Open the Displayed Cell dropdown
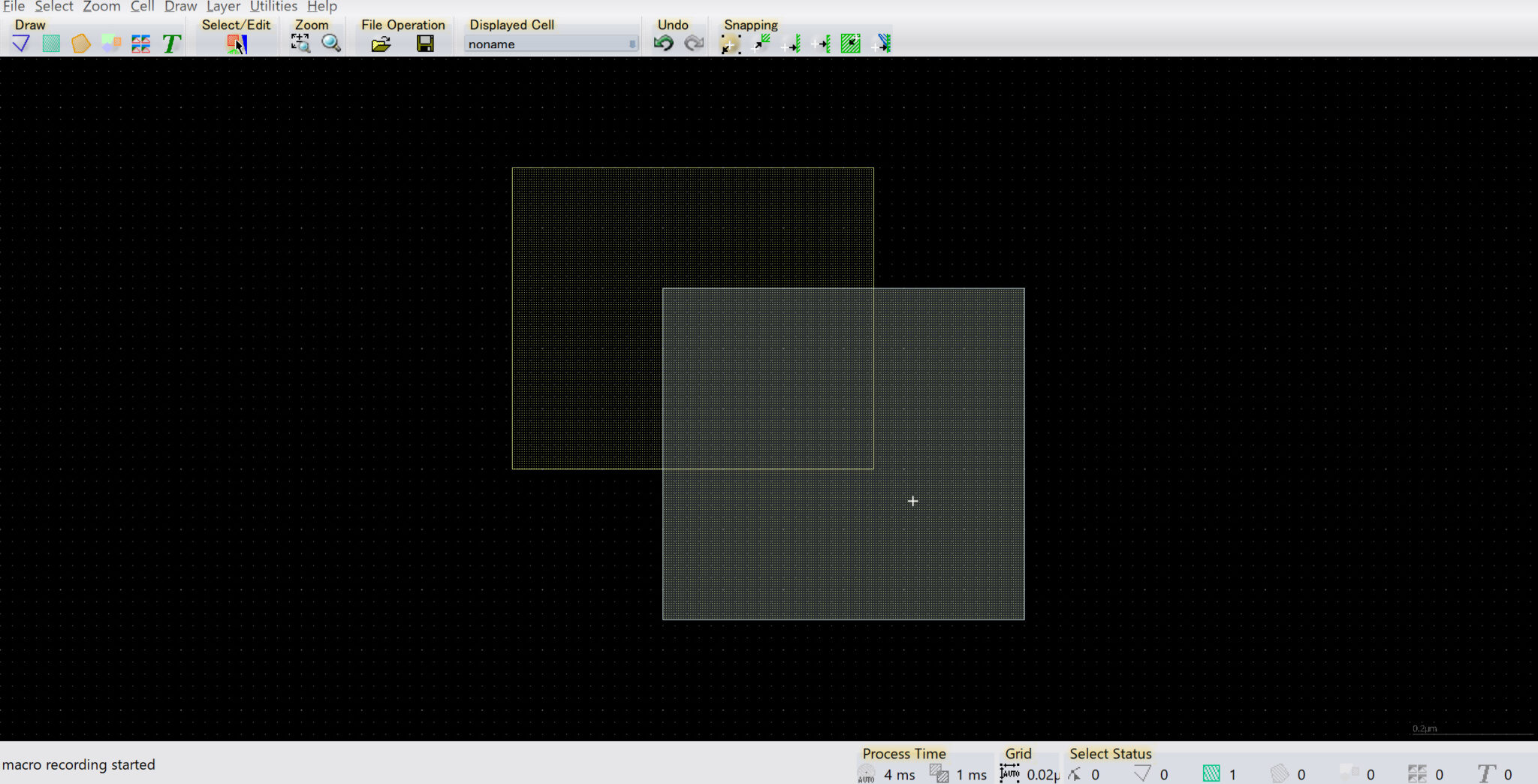This screenshot has height=784, width=1538. 551,44
